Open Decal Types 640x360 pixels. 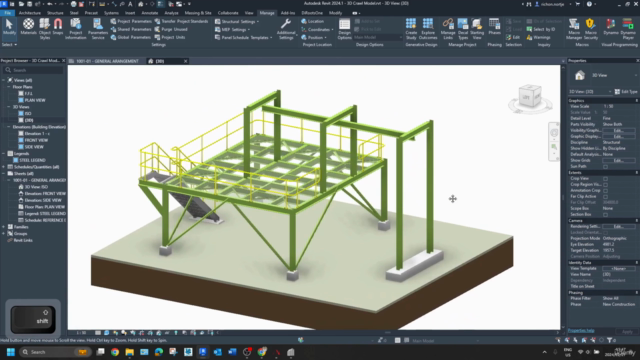[x=463, y=28]
